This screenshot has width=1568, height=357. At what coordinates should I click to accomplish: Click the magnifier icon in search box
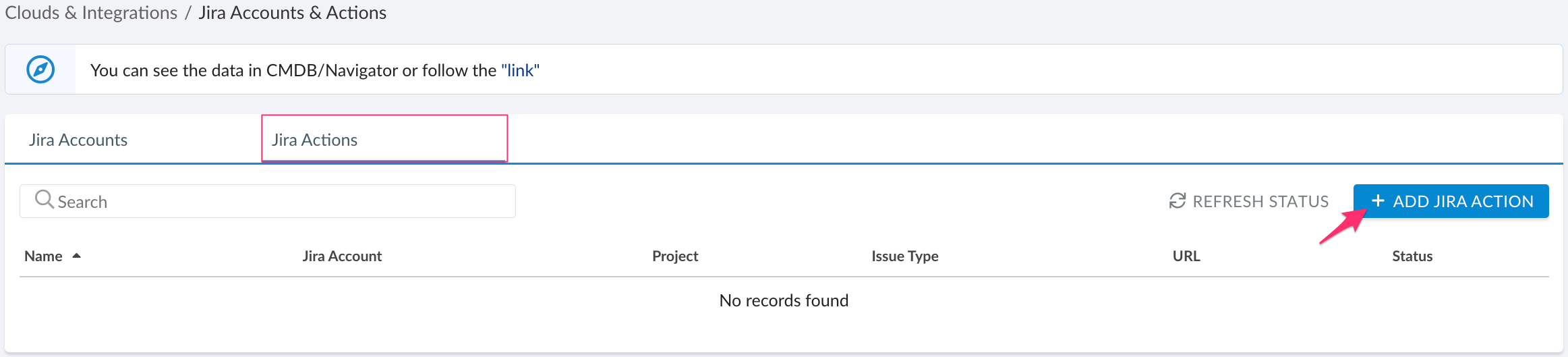pos(44,200)
